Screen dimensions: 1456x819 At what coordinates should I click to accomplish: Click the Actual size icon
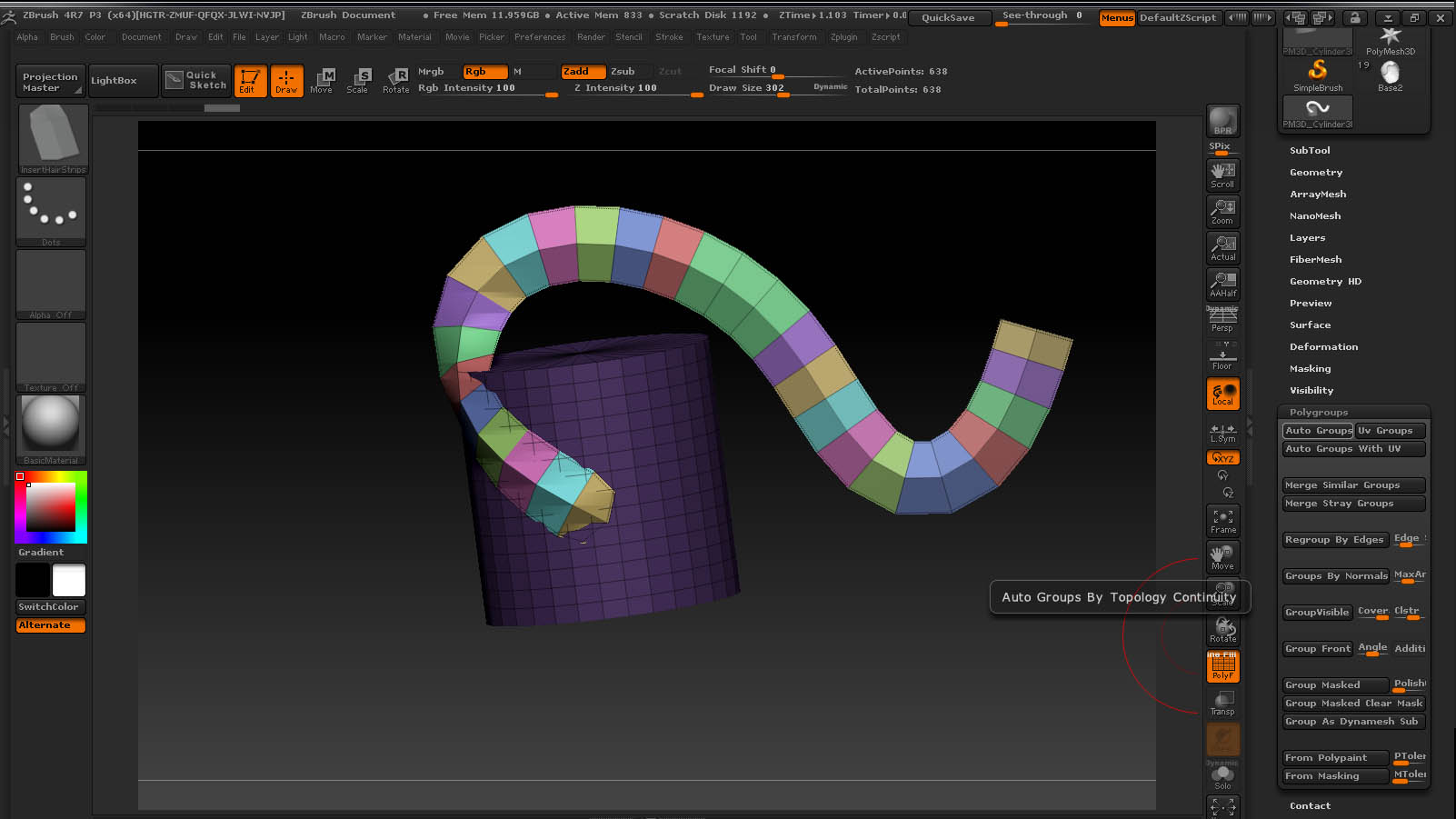pyautogui.click(x=1222, y=247)
